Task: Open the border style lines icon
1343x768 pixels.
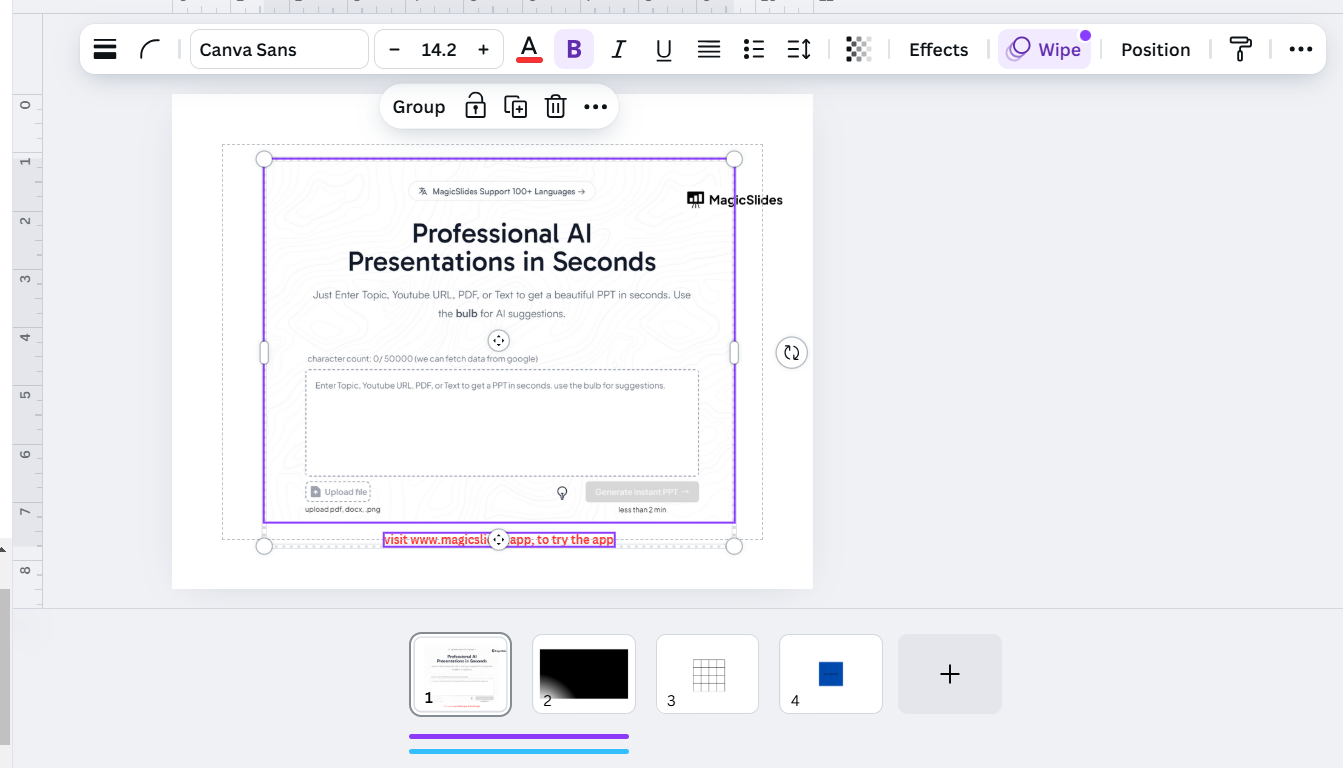Action: point(105,49)
